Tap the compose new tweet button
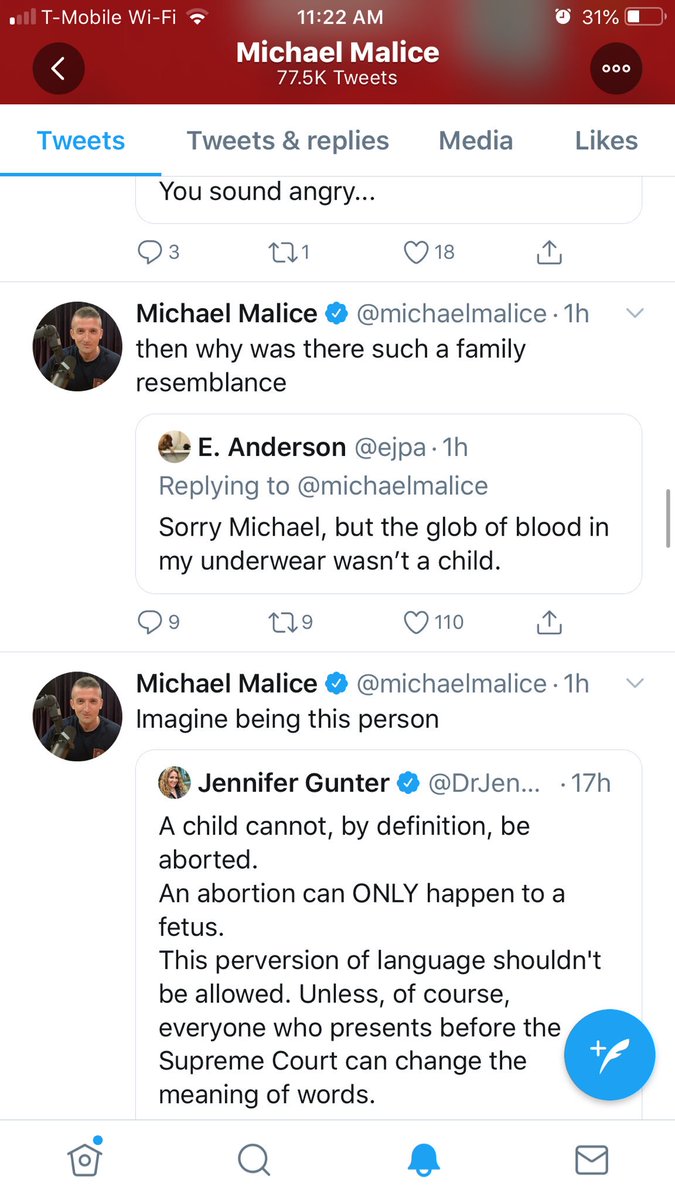This screenshot has width=675, height=1200. (609, 1055)
